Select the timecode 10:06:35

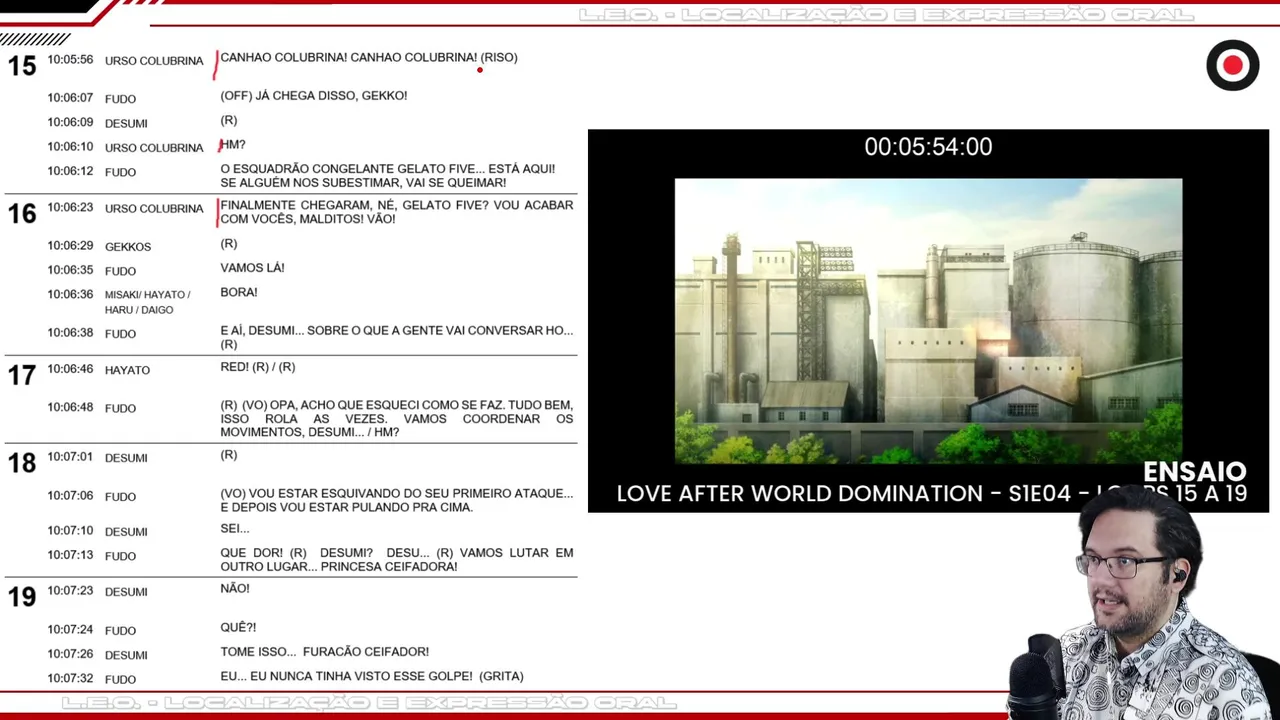point(70,270)
